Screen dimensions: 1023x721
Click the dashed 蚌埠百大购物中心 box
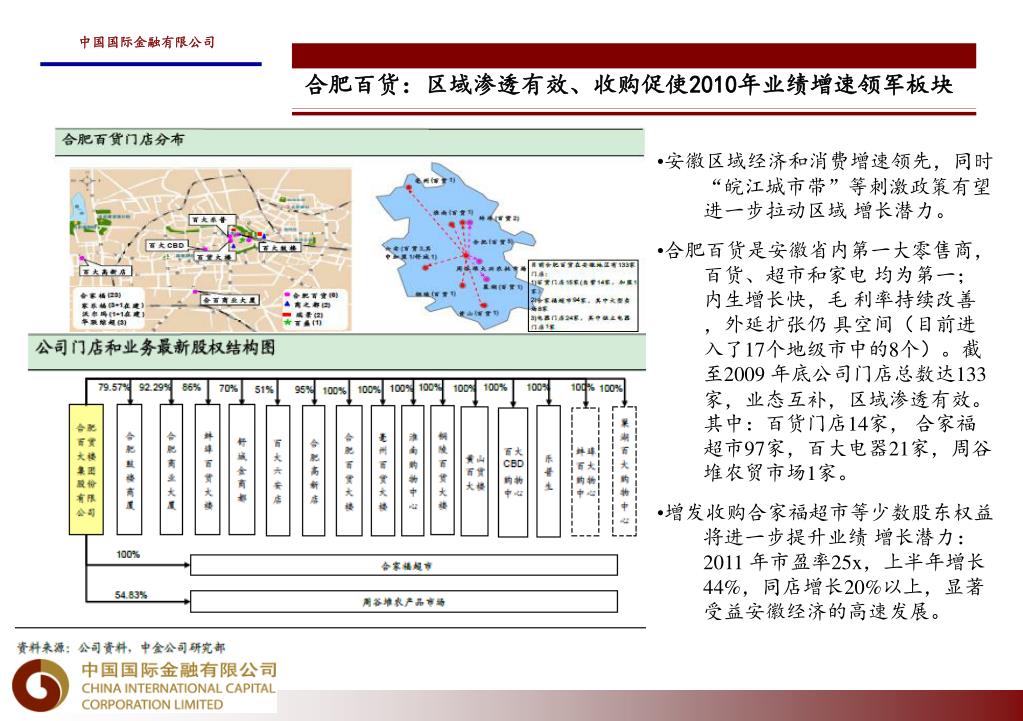585,471
